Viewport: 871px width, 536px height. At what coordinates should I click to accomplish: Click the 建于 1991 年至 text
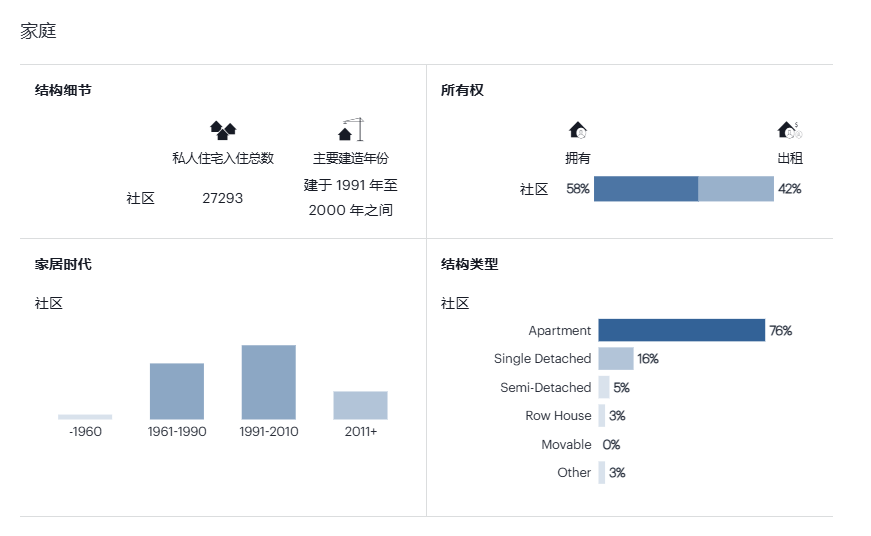351,185
